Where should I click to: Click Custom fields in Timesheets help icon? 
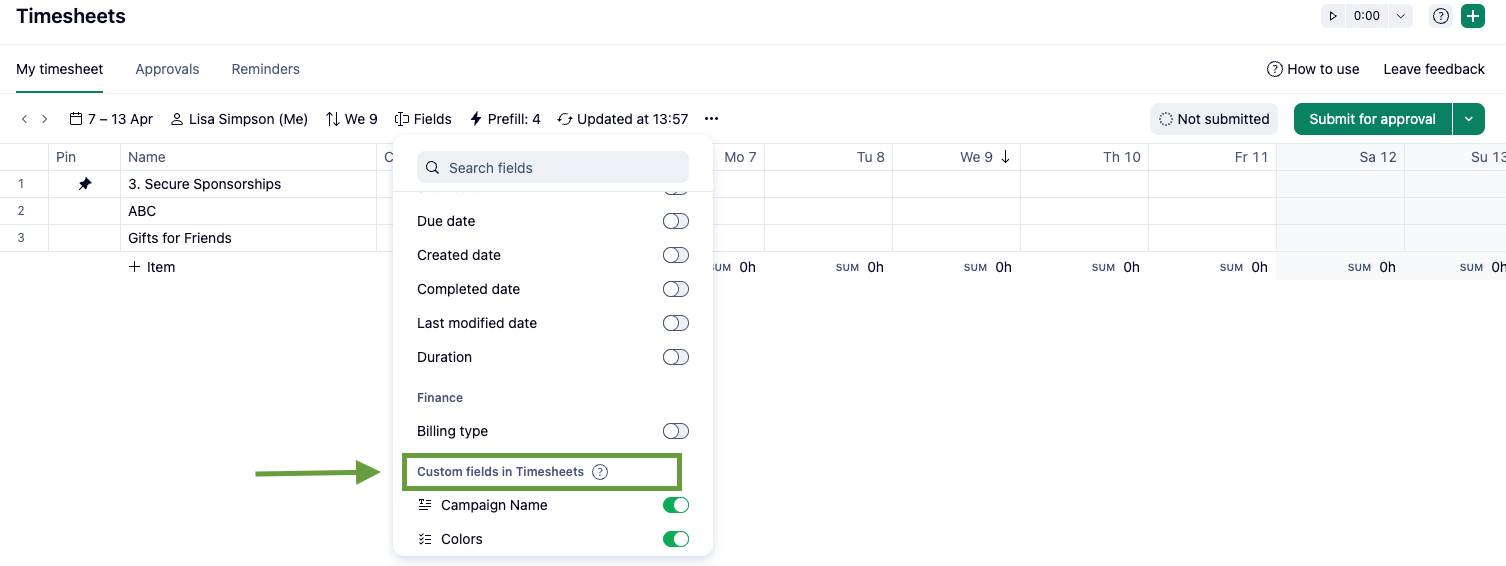click(x=600, y=472)
